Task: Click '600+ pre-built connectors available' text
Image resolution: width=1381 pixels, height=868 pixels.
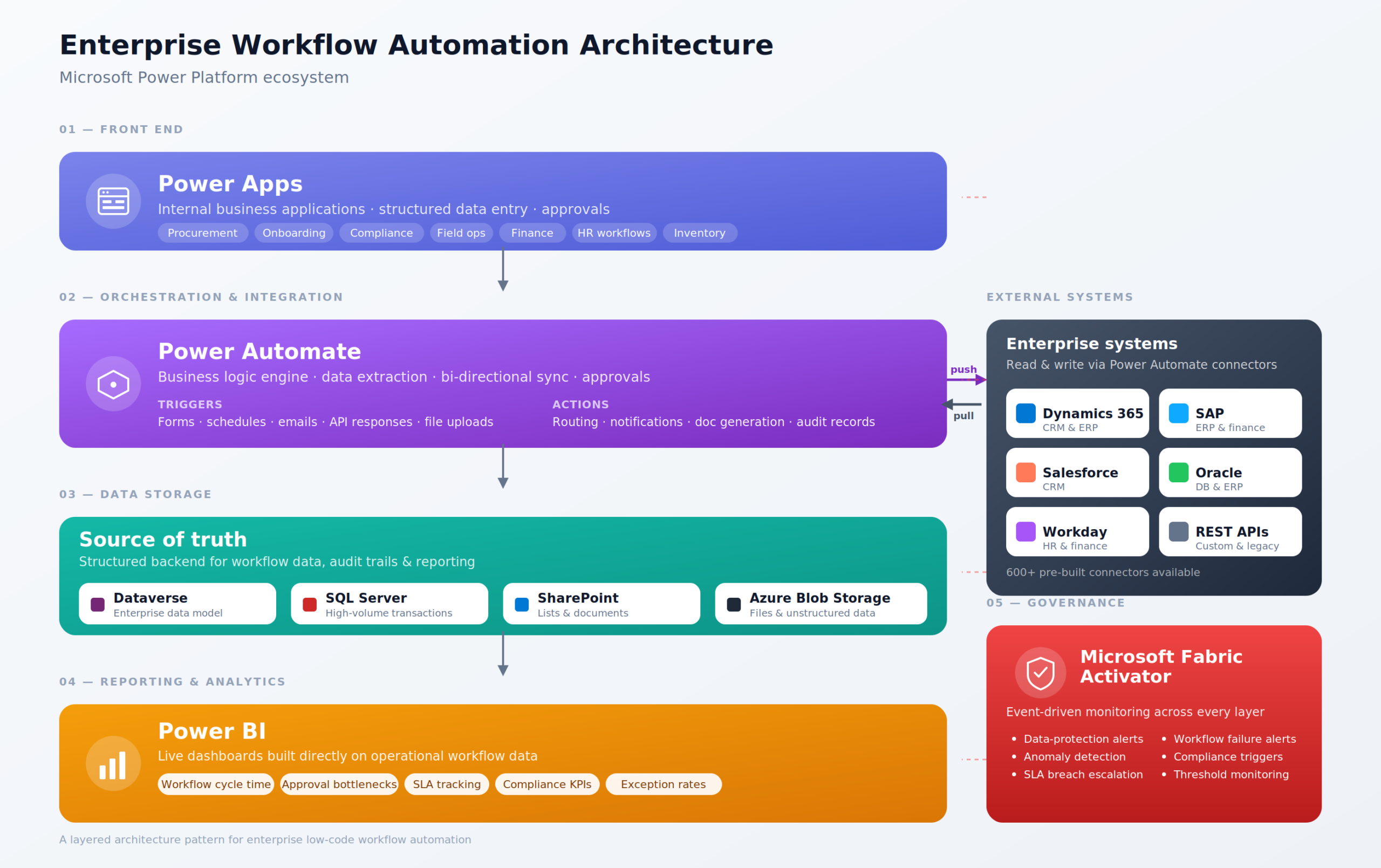Action: pos(1103,572)
